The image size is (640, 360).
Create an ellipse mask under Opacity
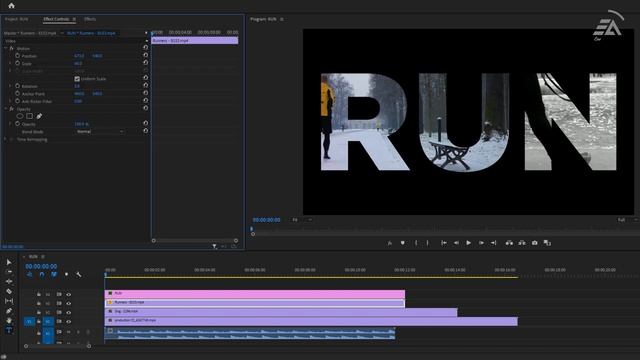[x=20, y=116]
